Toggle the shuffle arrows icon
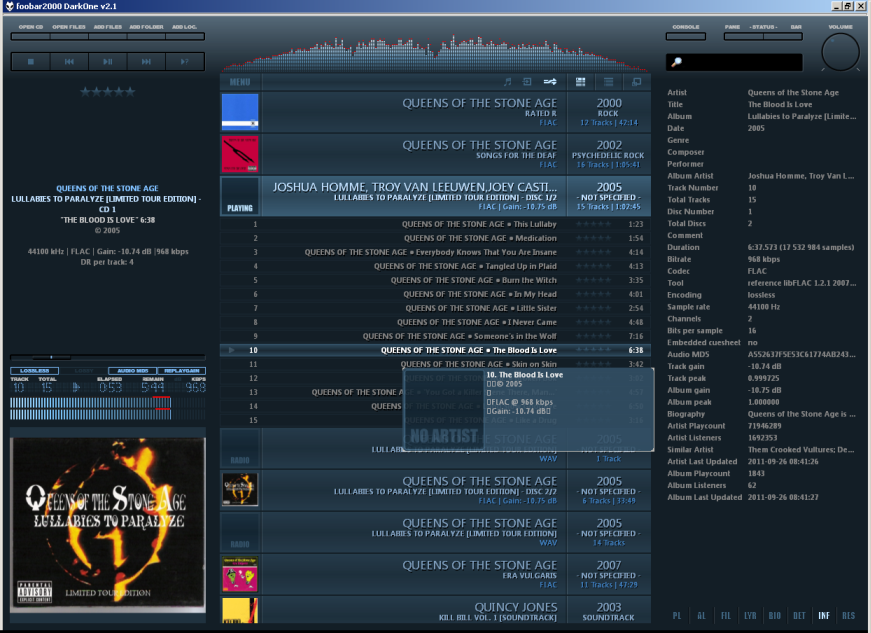Screen dimensions: 871x633 550,82
